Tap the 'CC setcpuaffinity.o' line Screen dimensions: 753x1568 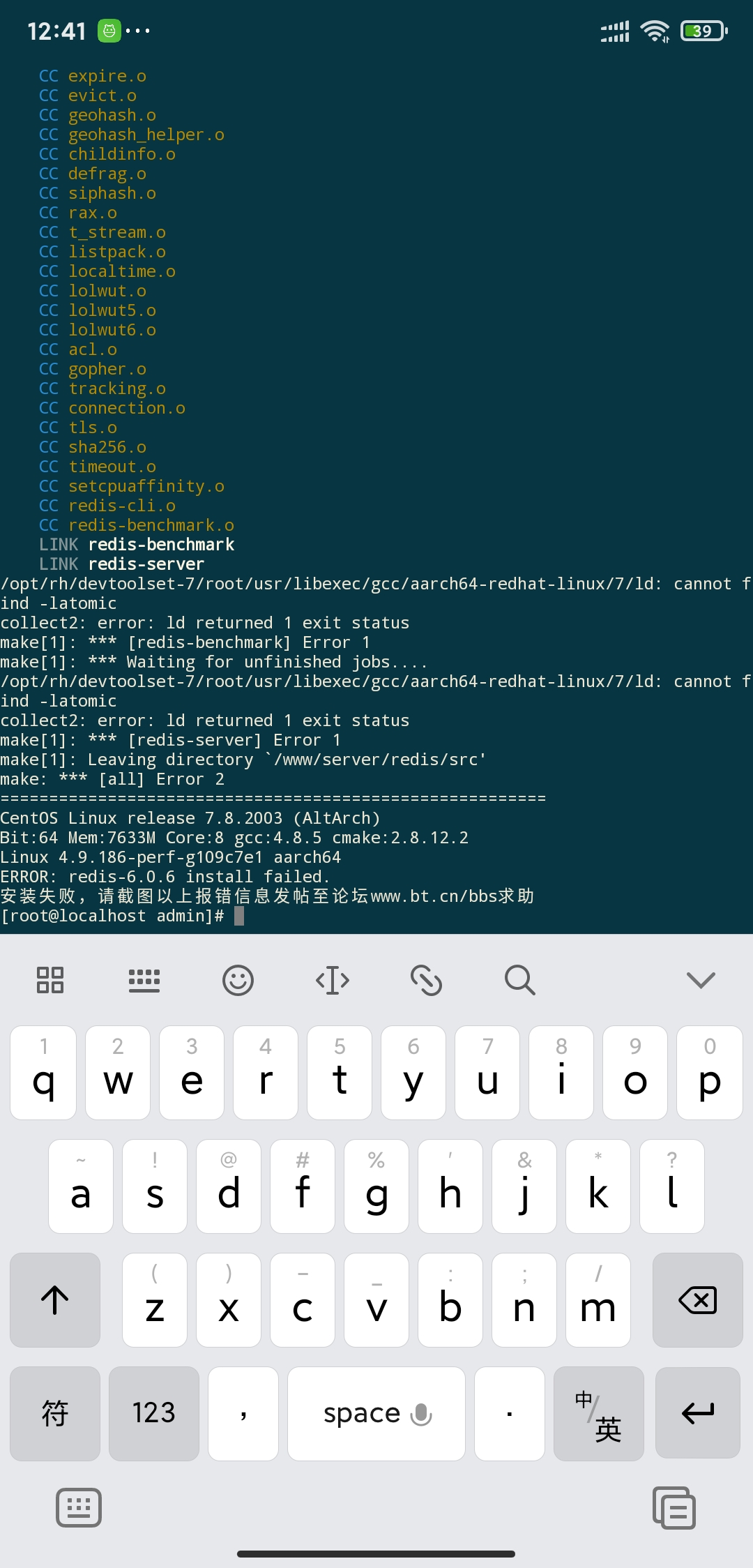coord(132,485)
